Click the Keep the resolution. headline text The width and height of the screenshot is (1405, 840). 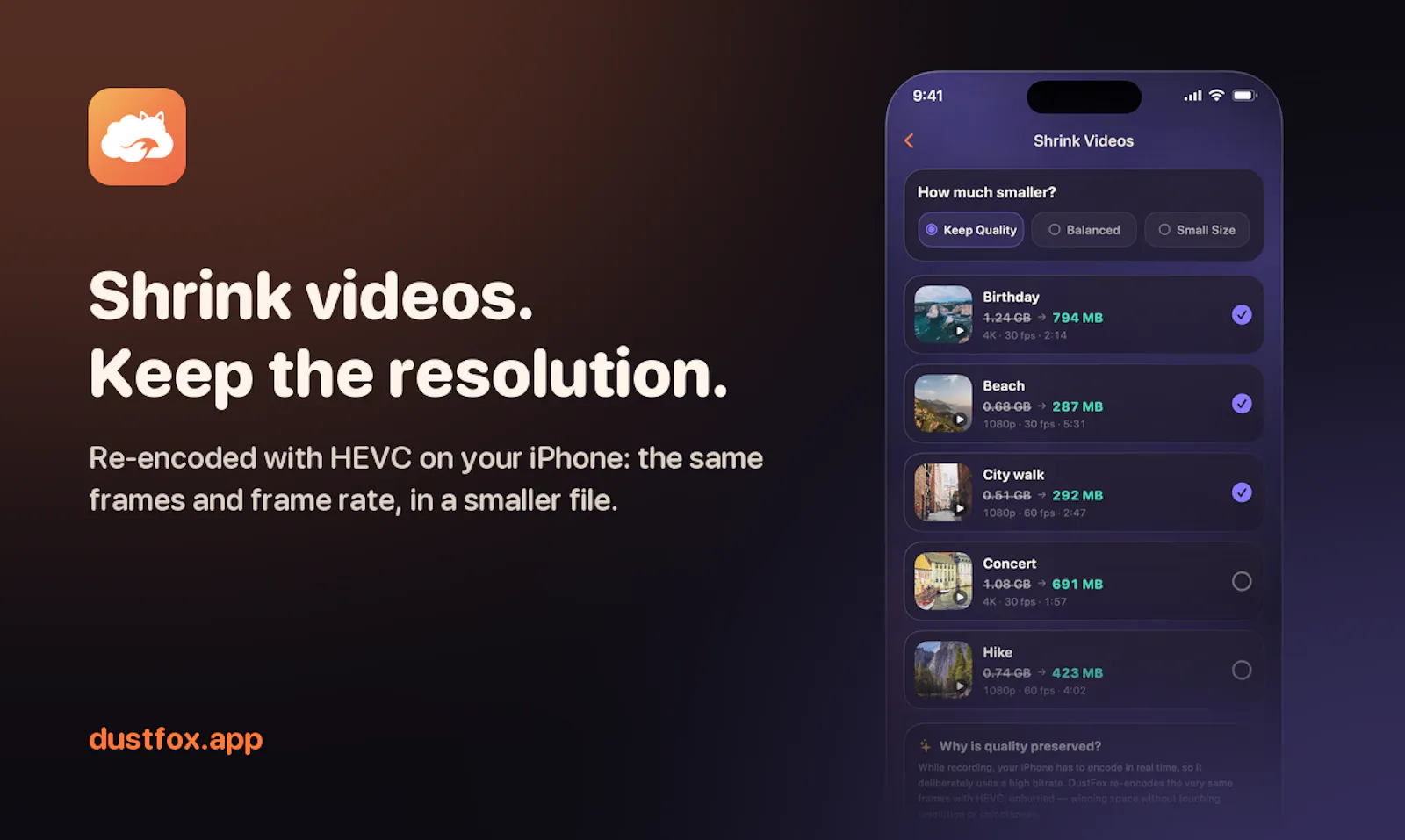coord(408,375)
